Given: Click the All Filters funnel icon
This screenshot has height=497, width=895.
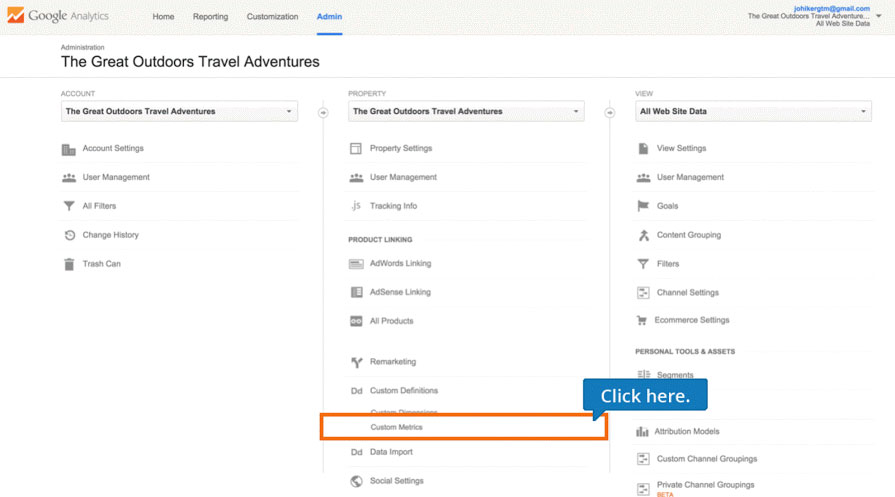Looking at the screenshot, I should coord(68,206).
